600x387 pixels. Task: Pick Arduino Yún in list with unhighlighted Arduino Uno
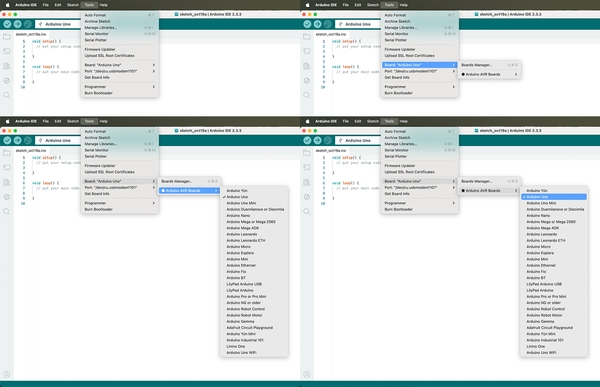click(x=254, y=191)
